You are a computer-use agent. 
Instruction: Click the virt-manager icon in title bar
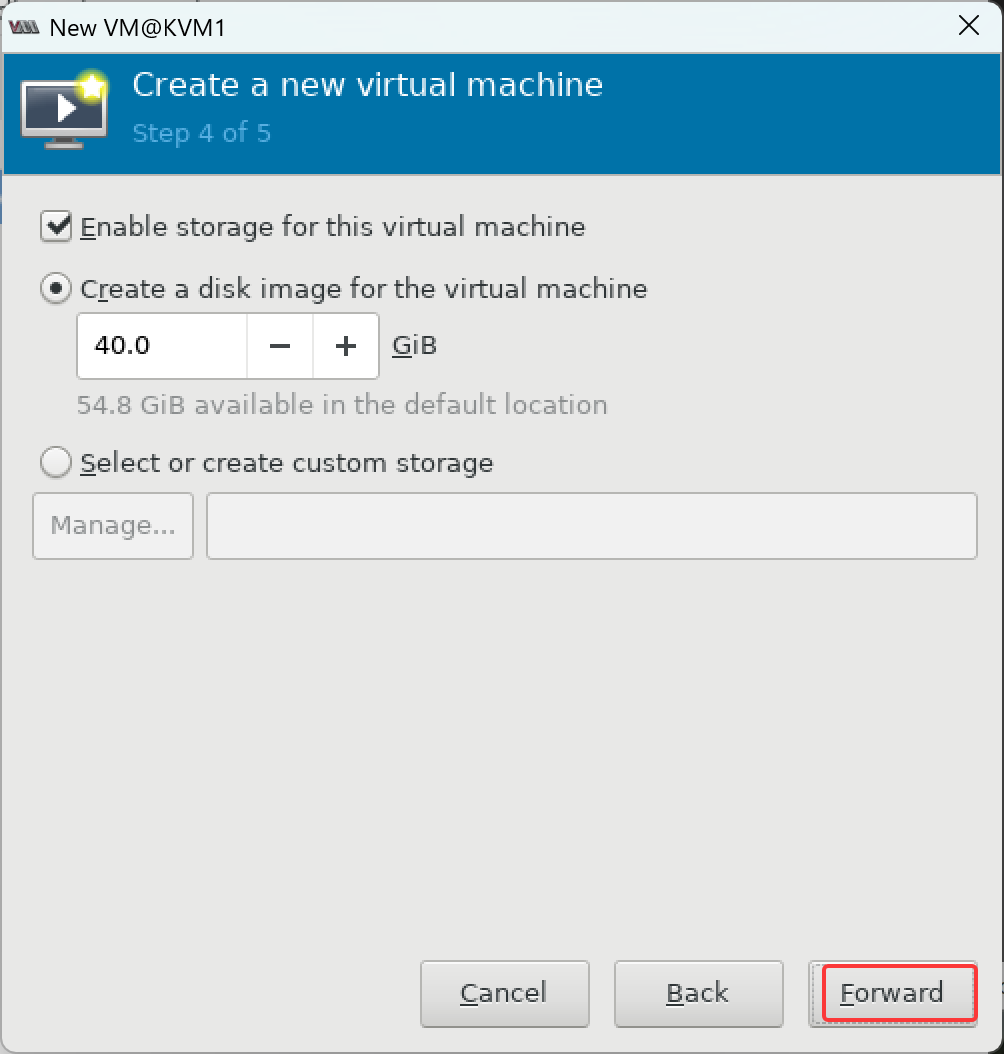point(24,28)
